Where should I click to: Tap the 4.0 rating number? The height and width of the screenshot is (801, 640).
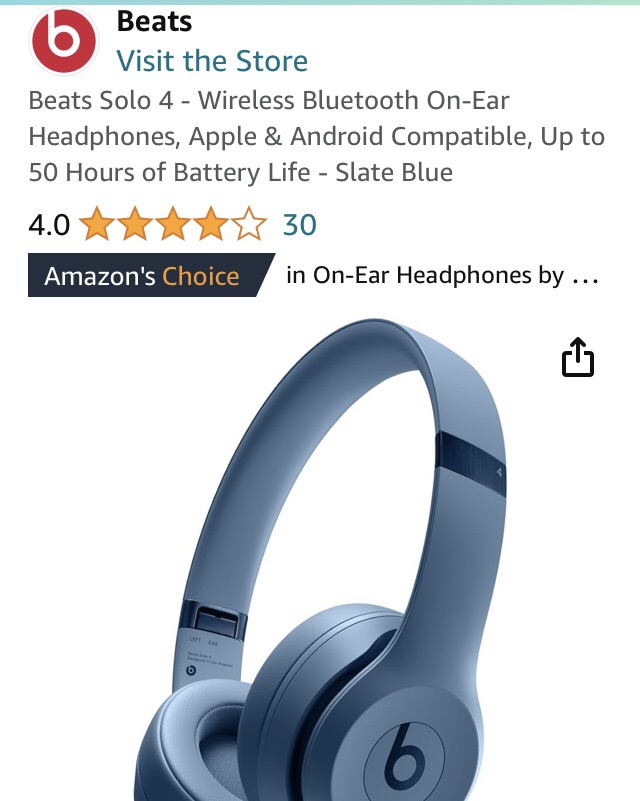click(x=49, y=225)
